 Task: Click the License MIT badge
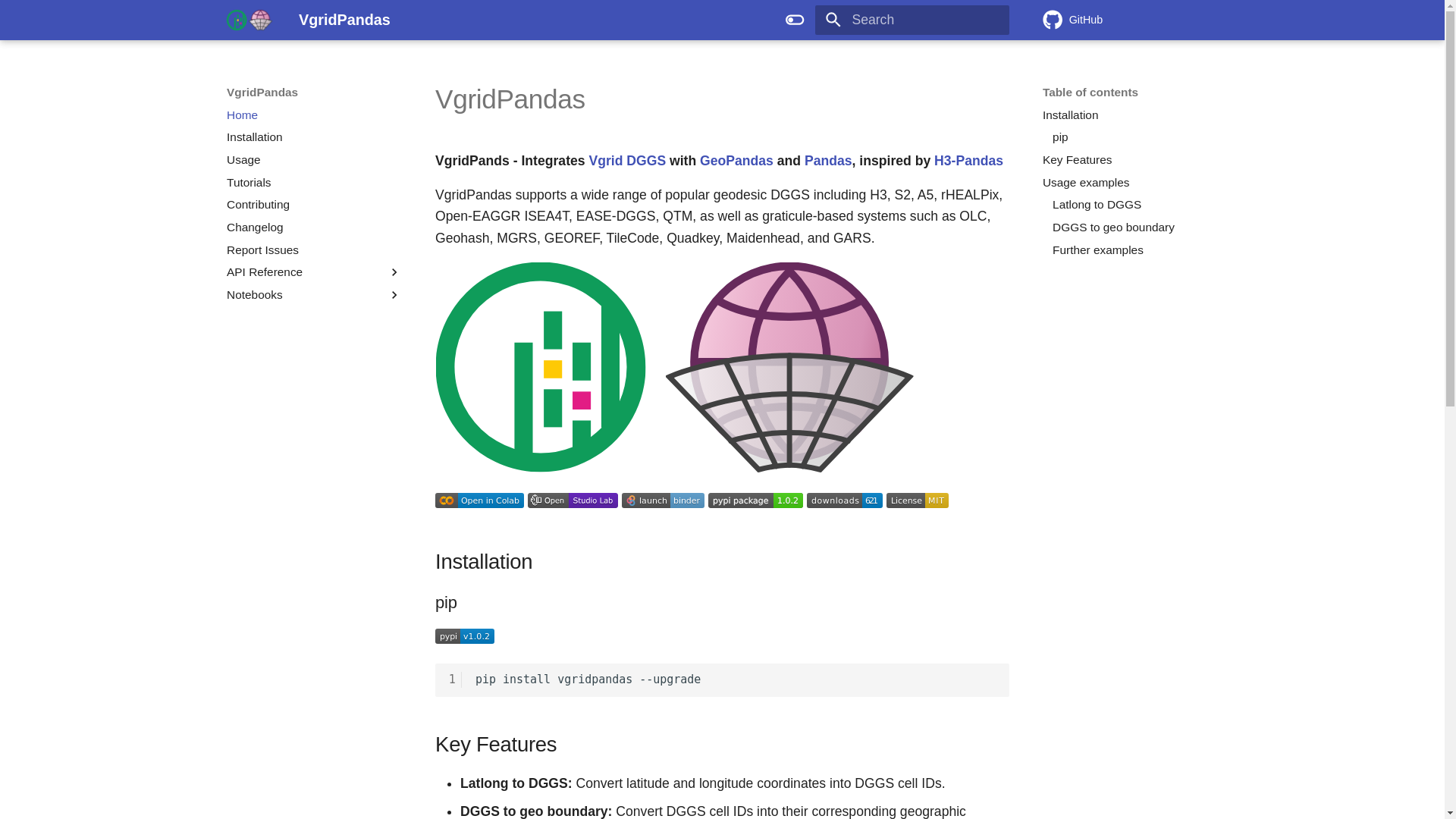click(x=918, y=500)
